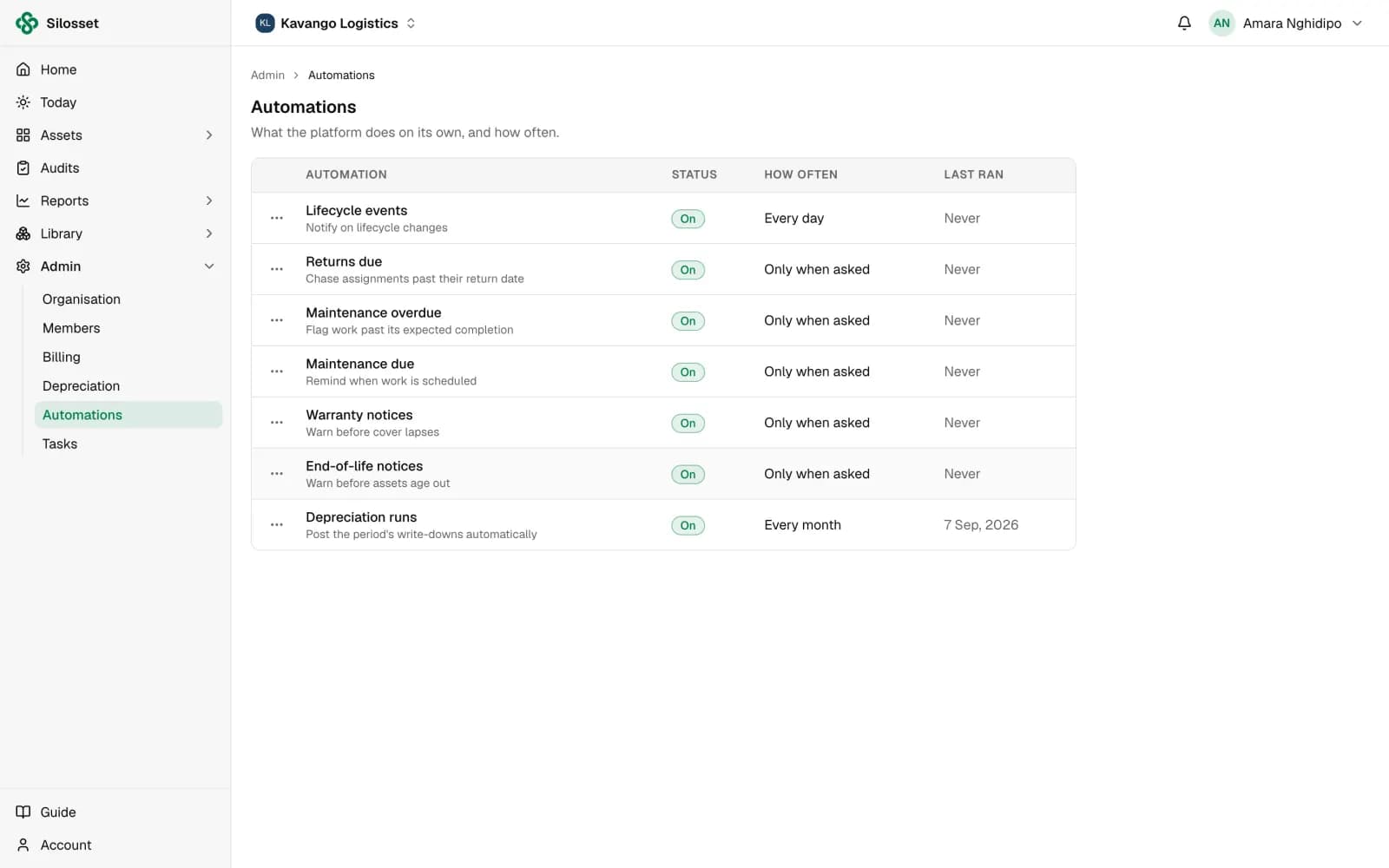Click the End-of-life notices row title
Image resolution: width=1389 pixels, height=868 pixels.
[364, 466]
